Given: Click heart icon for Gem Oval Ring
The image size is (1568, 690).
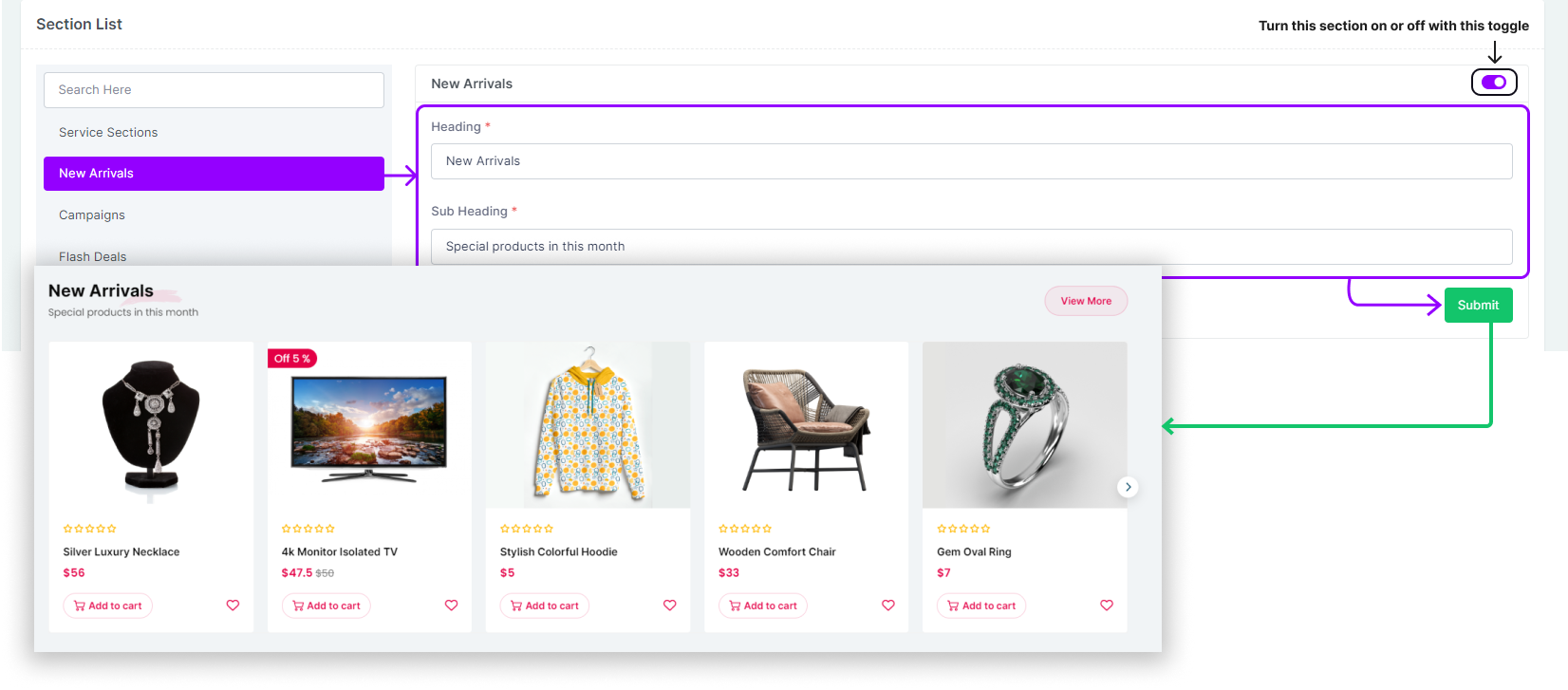Looking at the screenshot, I should (x=1106, y=606).
